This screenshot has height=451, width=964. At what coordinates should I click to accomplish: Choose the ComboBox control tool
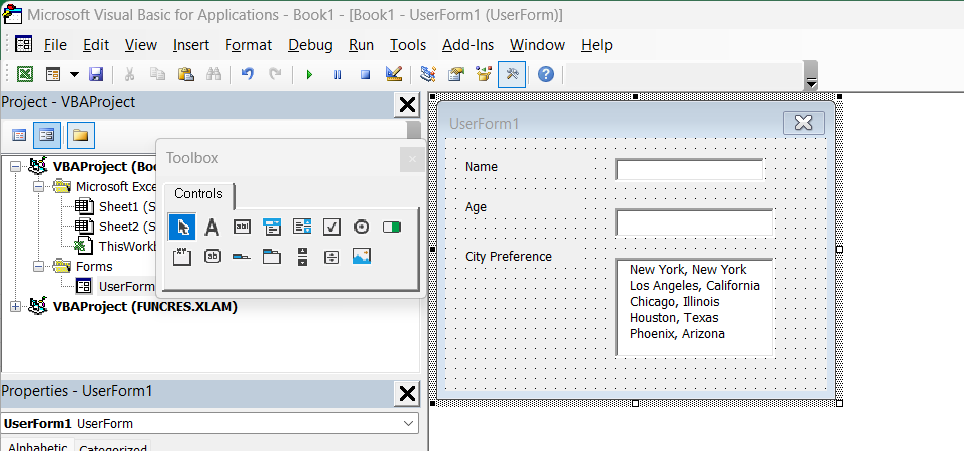coord(272,227)
